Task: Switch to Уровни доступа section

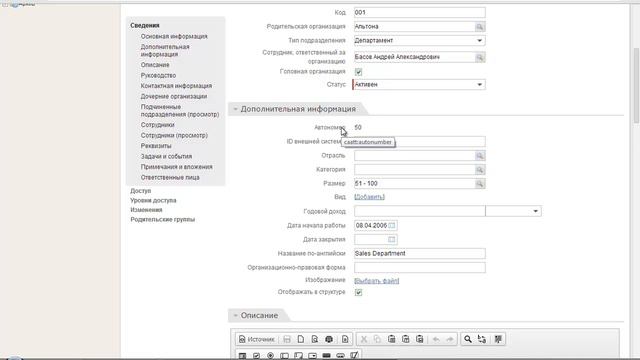Action: (x=153, y=201)
